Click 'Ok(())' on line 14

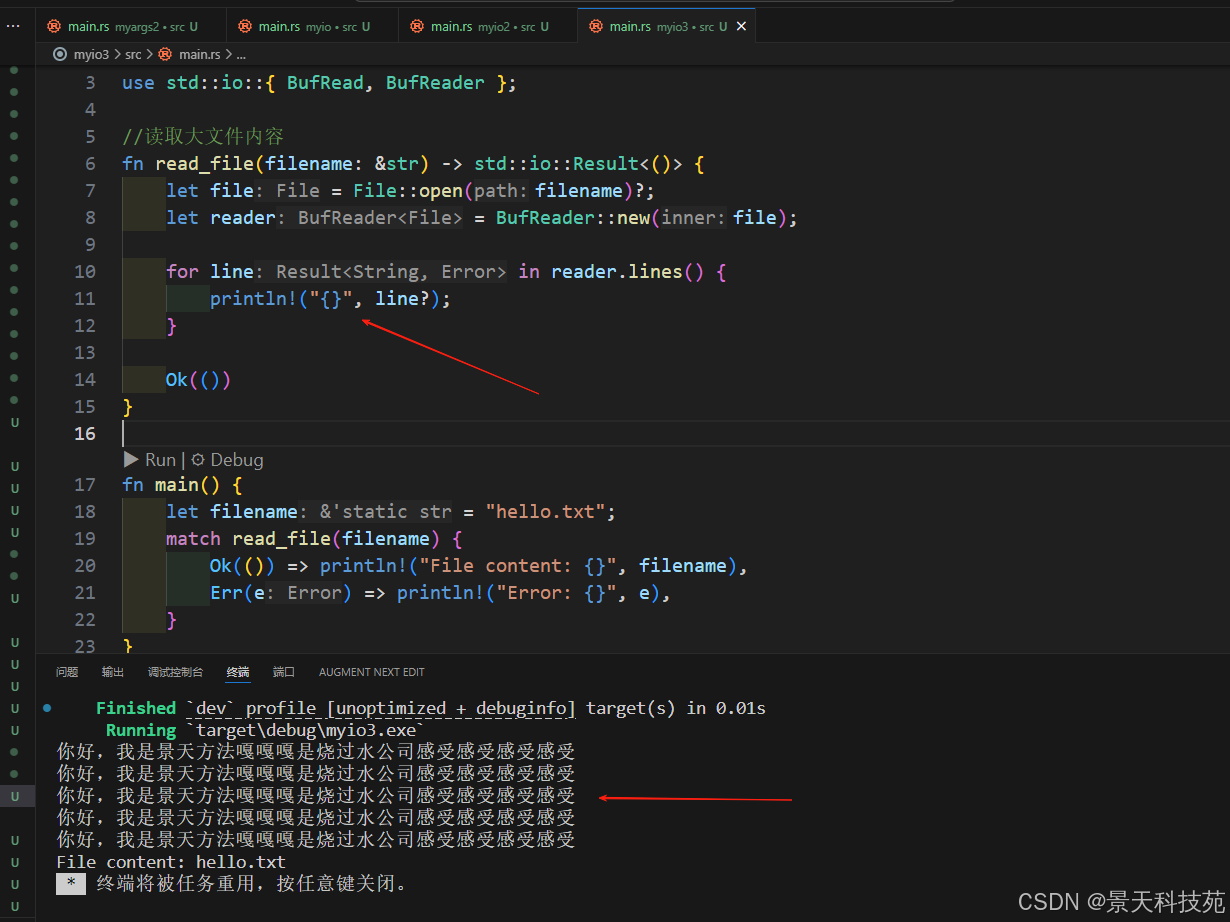coord(198,380)
